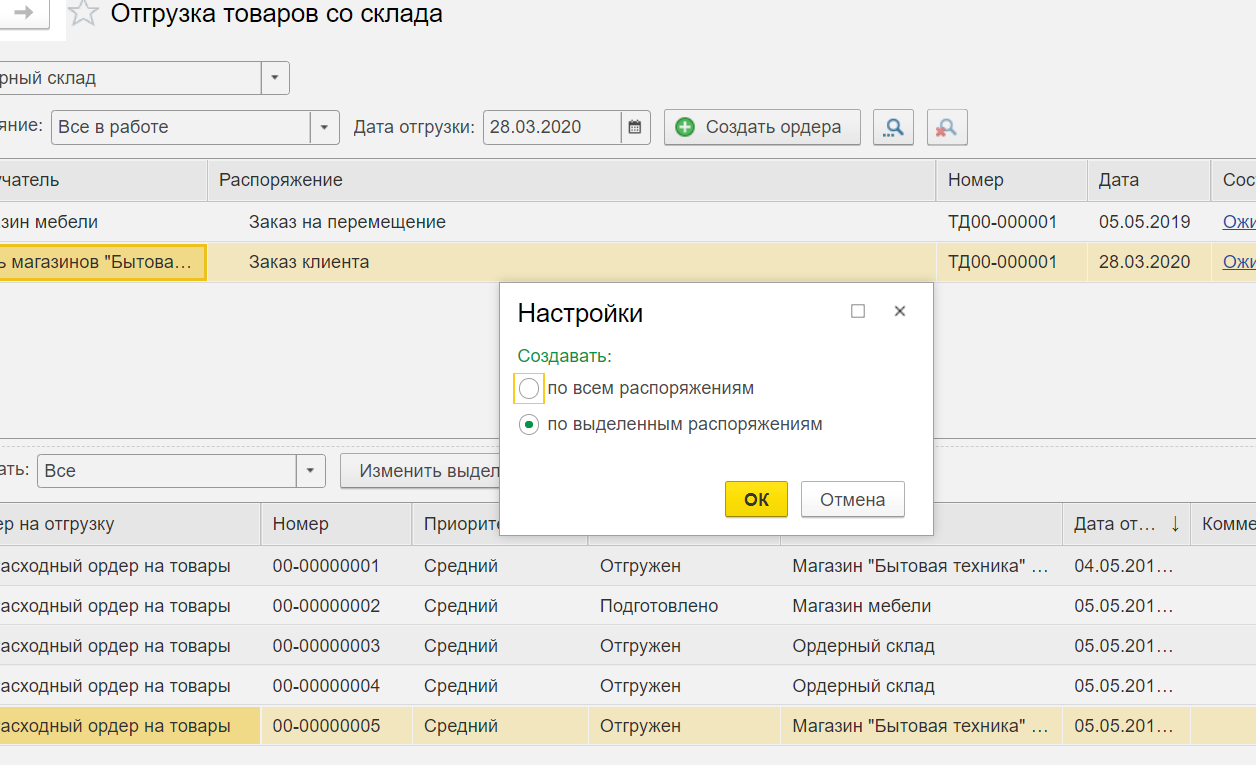Click the forward navigation arrow
The height and width of the screenshot is (765, 1256).
[x=23, y=13]
